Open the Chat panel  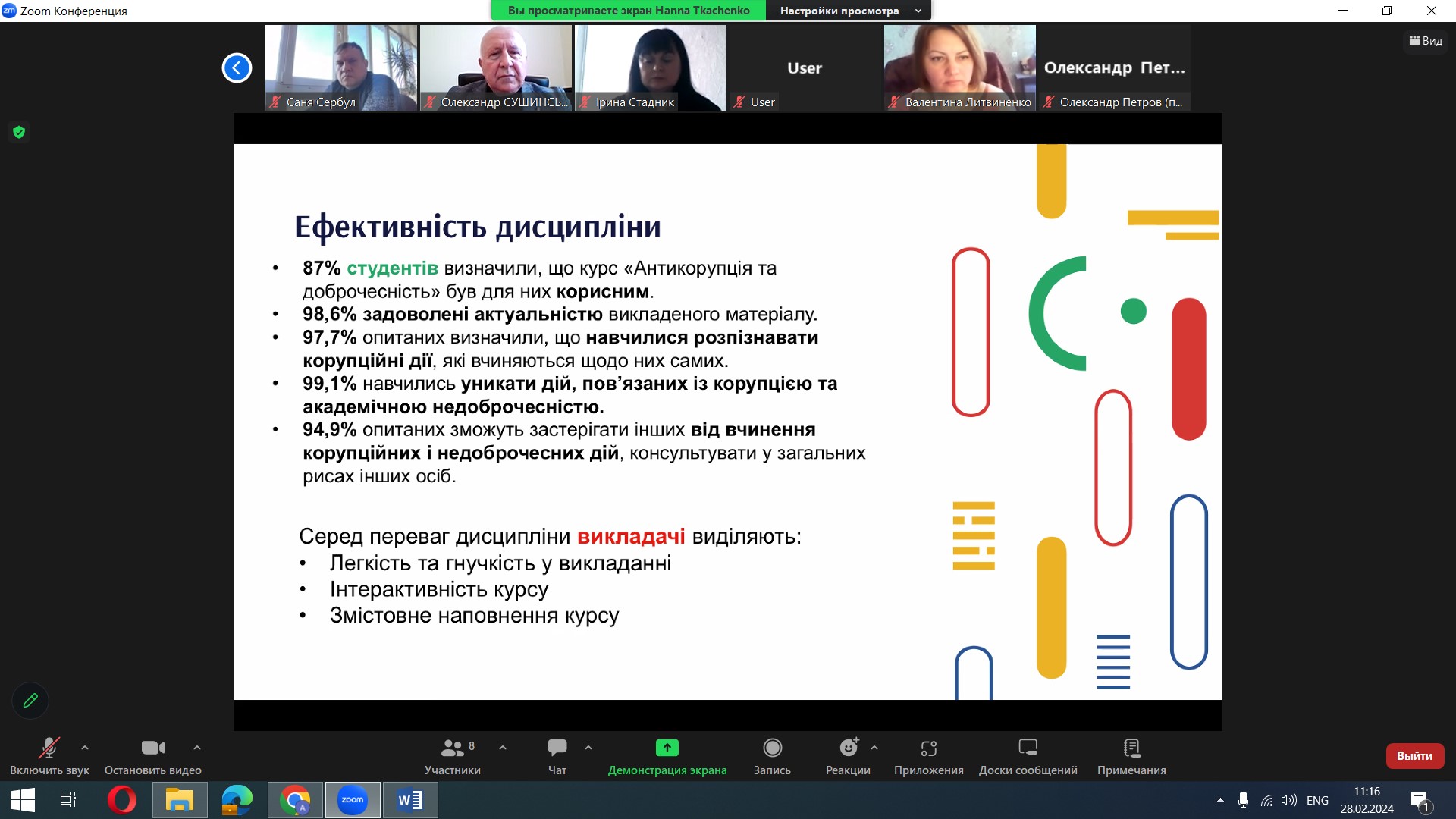[x=557, y=748]
